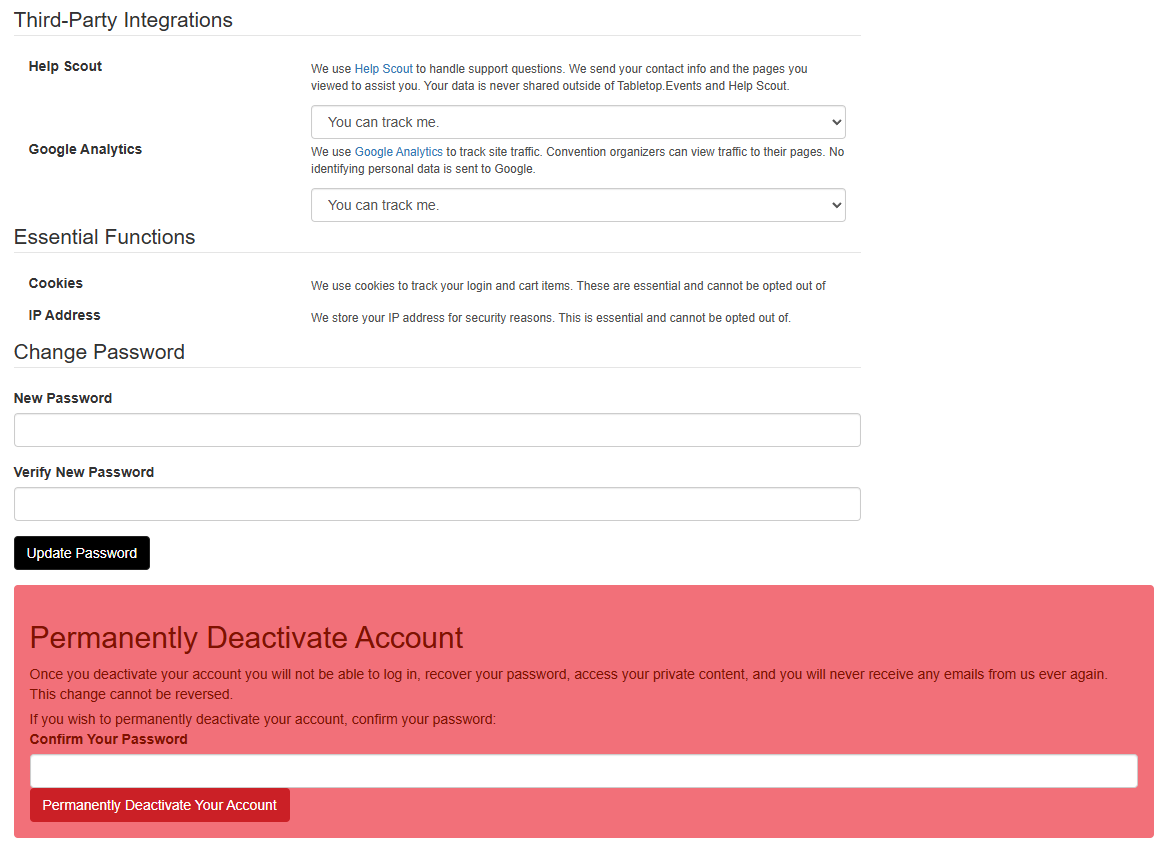Focus the New Password input field
This screenshot has width=1170, height=846.
click(x=437, y=429)
